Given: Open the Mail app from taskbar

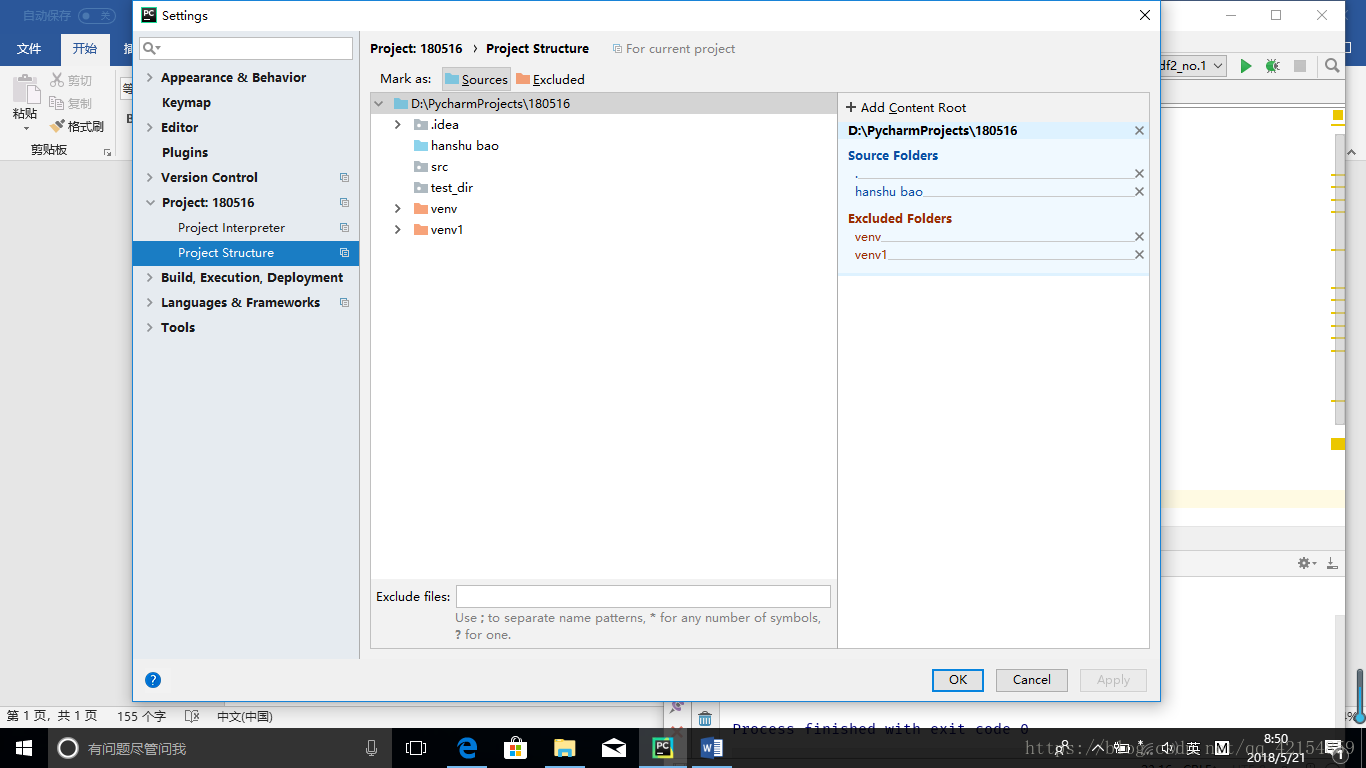Looking at the screenshot, I should (x=614, y=748).
